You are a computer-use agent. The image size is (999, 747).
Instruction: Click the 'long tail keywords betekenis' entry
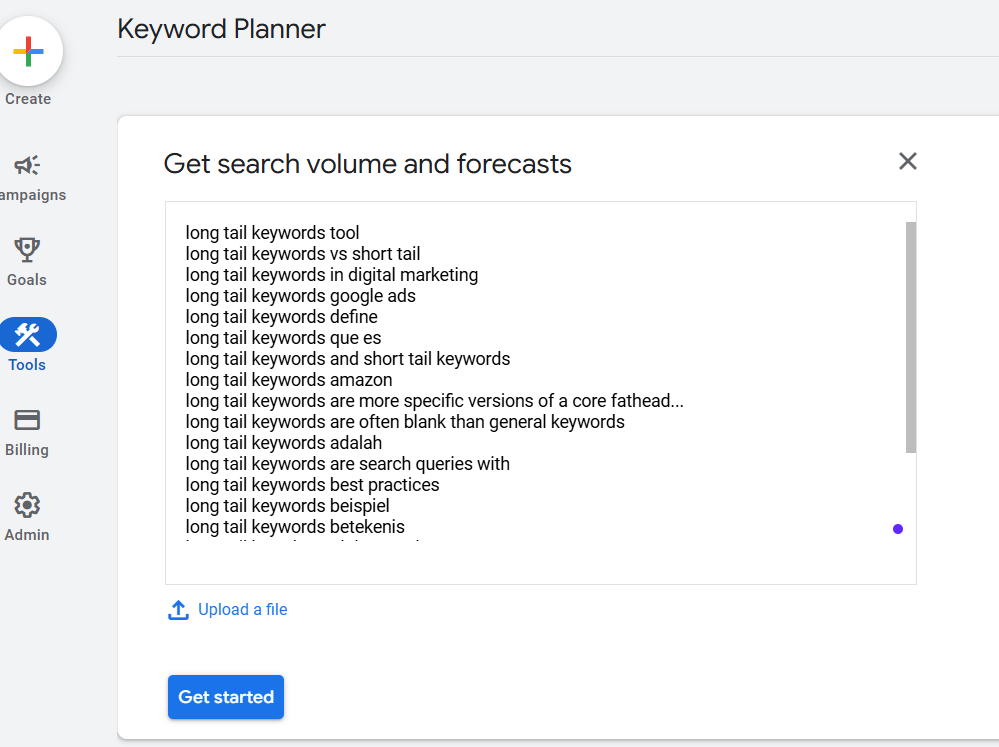tap(294, 527)
